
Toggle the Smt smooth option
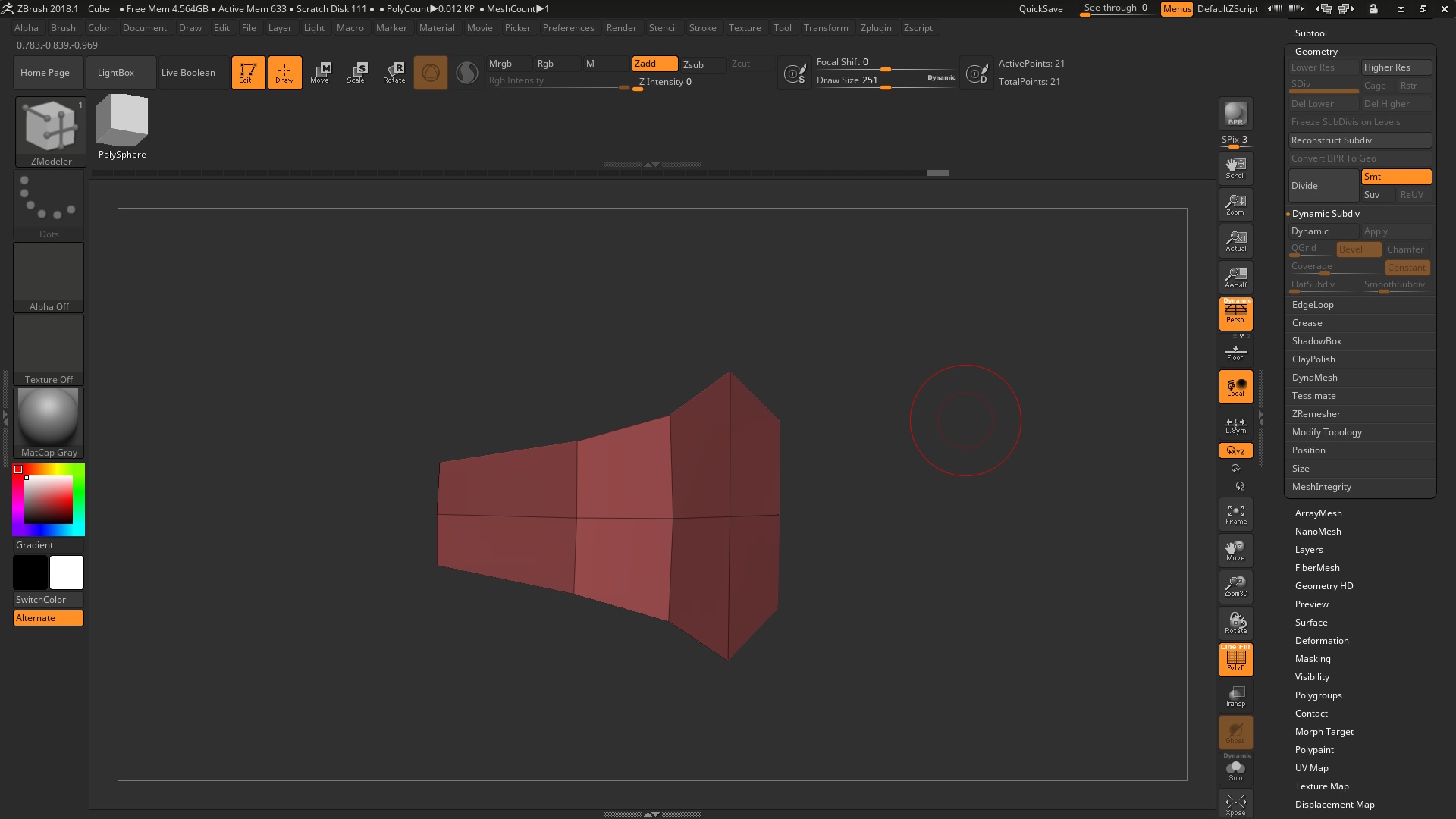click(x=1396, y=177)
